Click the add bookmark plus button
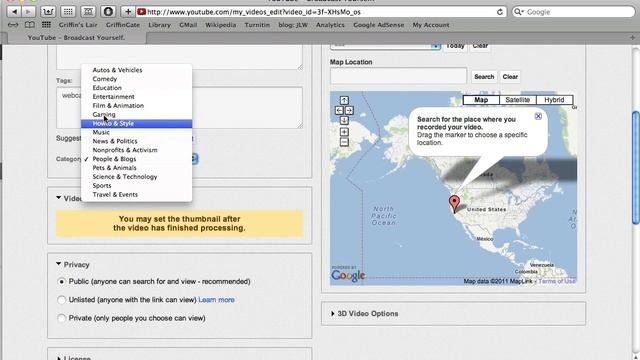This screenshot has width=640, height=360. click(x=128, y=12)
